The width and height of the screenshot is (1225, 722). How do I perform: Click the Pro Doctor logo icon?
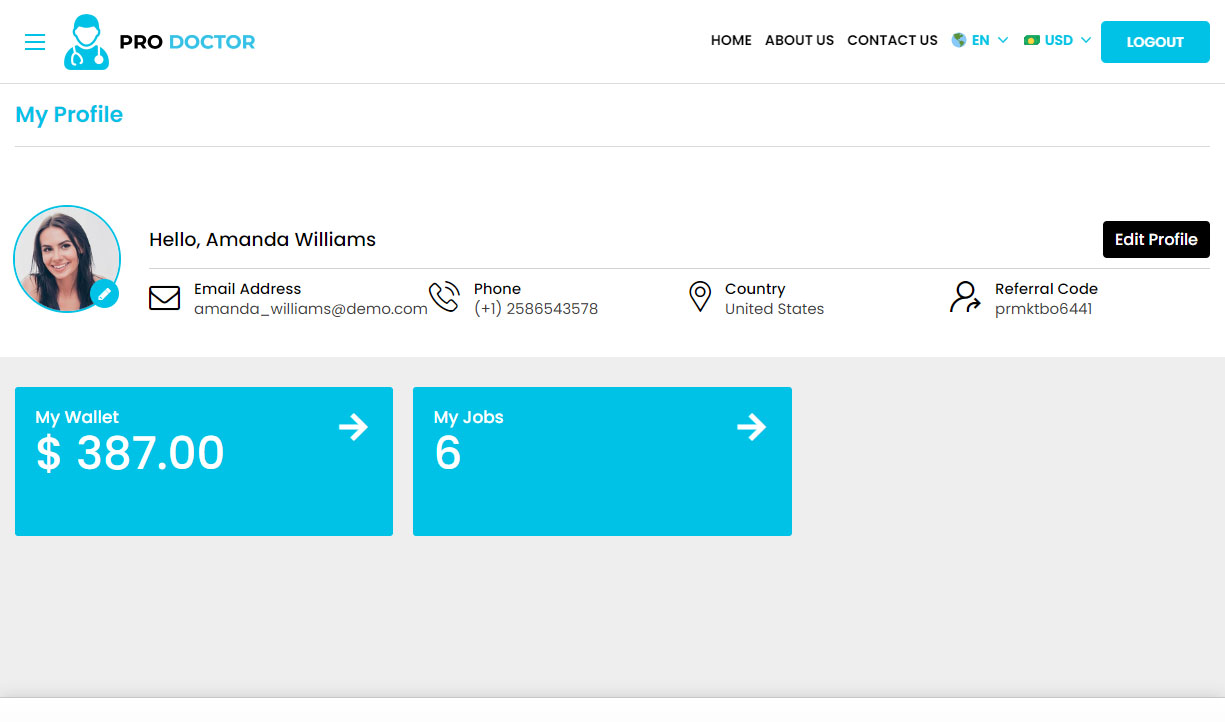coord(86,42)
